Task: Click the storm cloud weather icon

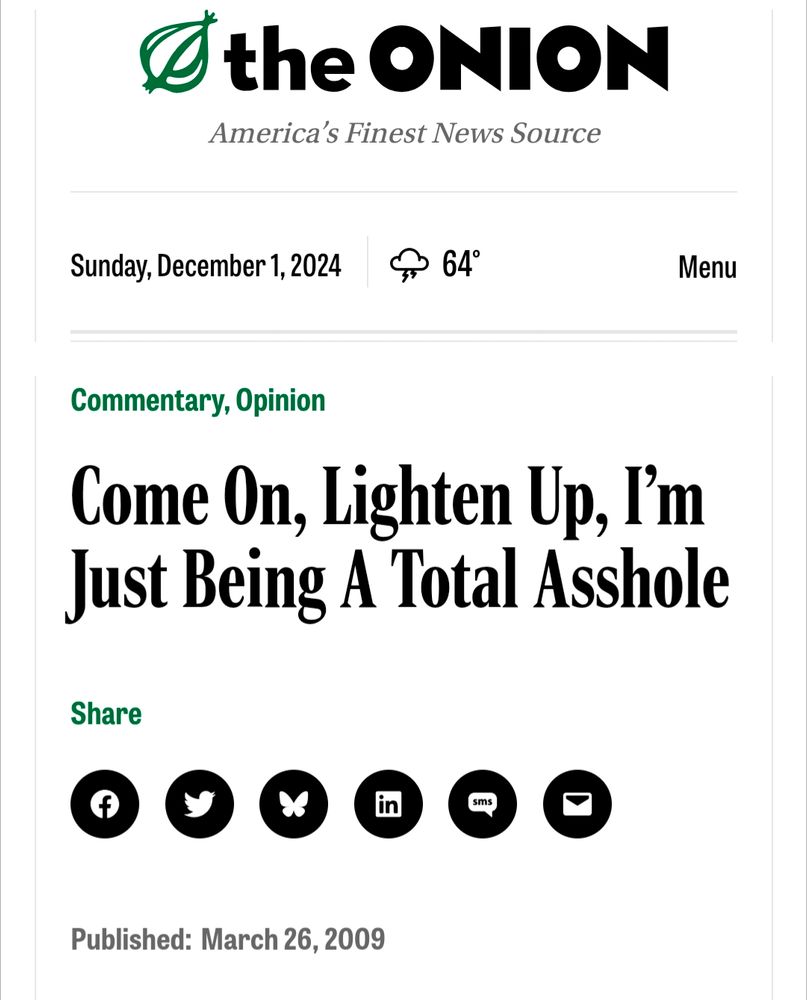Action: pos(409,266)
